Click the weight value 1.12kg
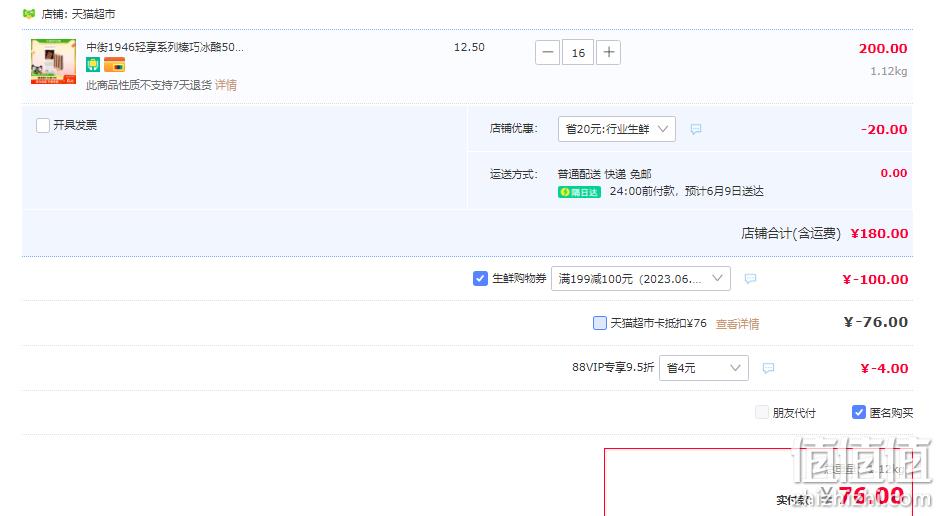Screen dimensions: 941x516 [889, 71]
